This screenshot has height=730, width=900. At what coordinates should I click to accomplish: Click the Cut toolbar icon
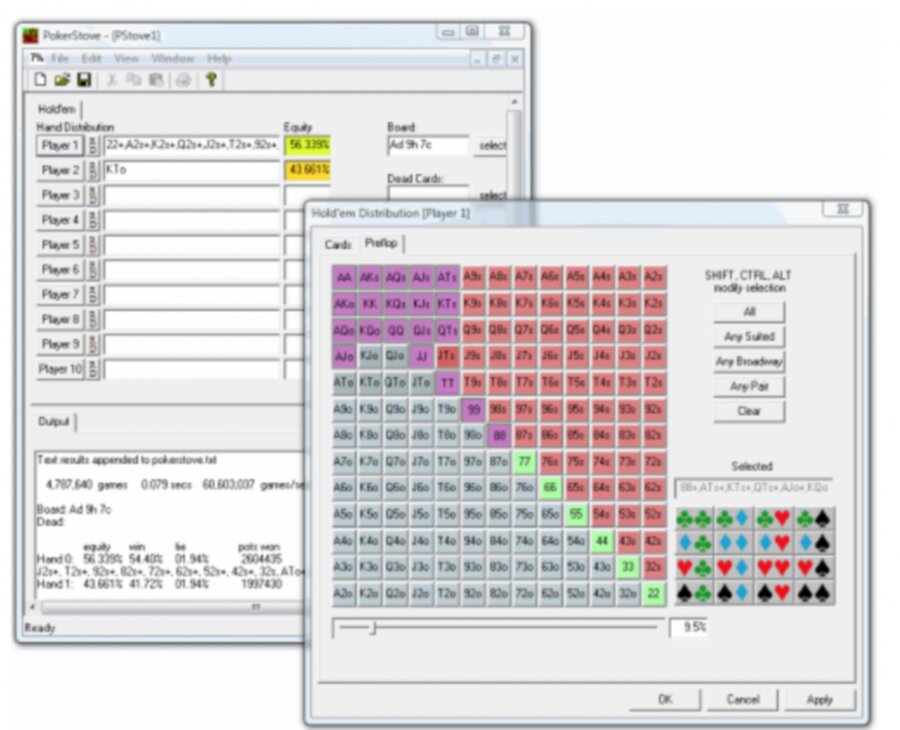click(x=113, y=78)
